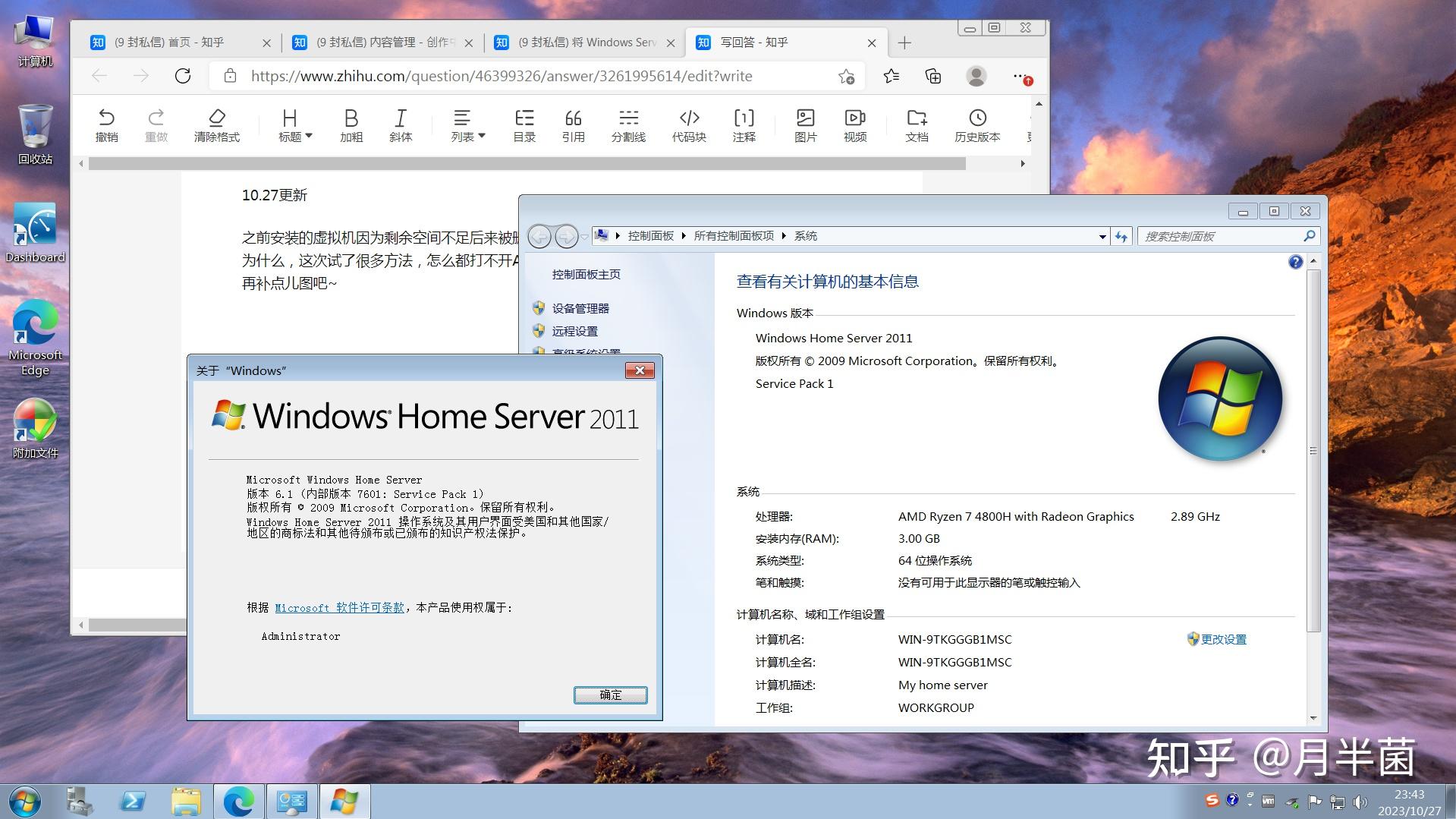Open History Versions (历史版本)
This screenshot has width=1456, height=819.
[977, 125]
